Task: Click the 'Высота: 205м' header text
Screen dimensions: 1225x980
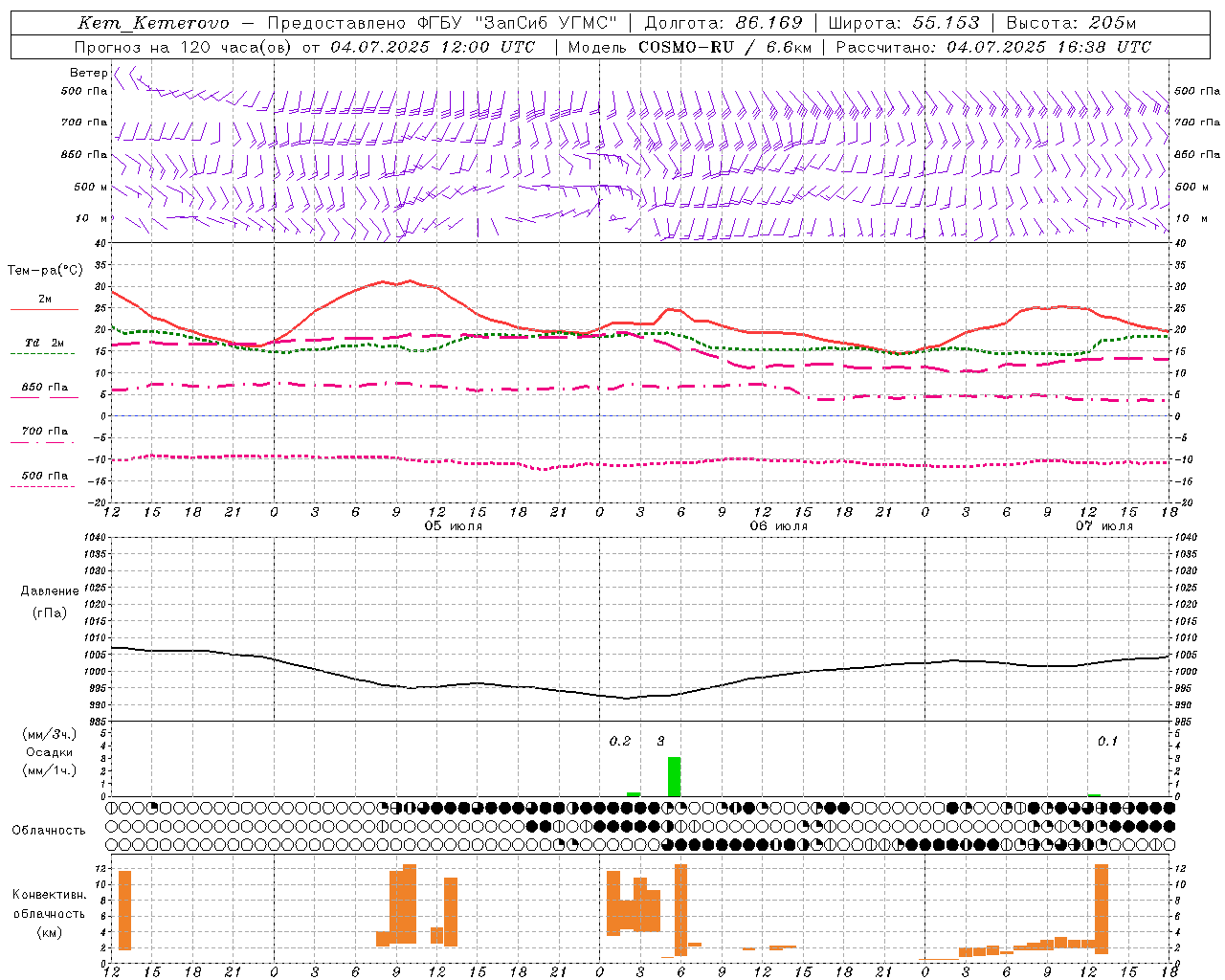Action: click(x=1071, y=23)
